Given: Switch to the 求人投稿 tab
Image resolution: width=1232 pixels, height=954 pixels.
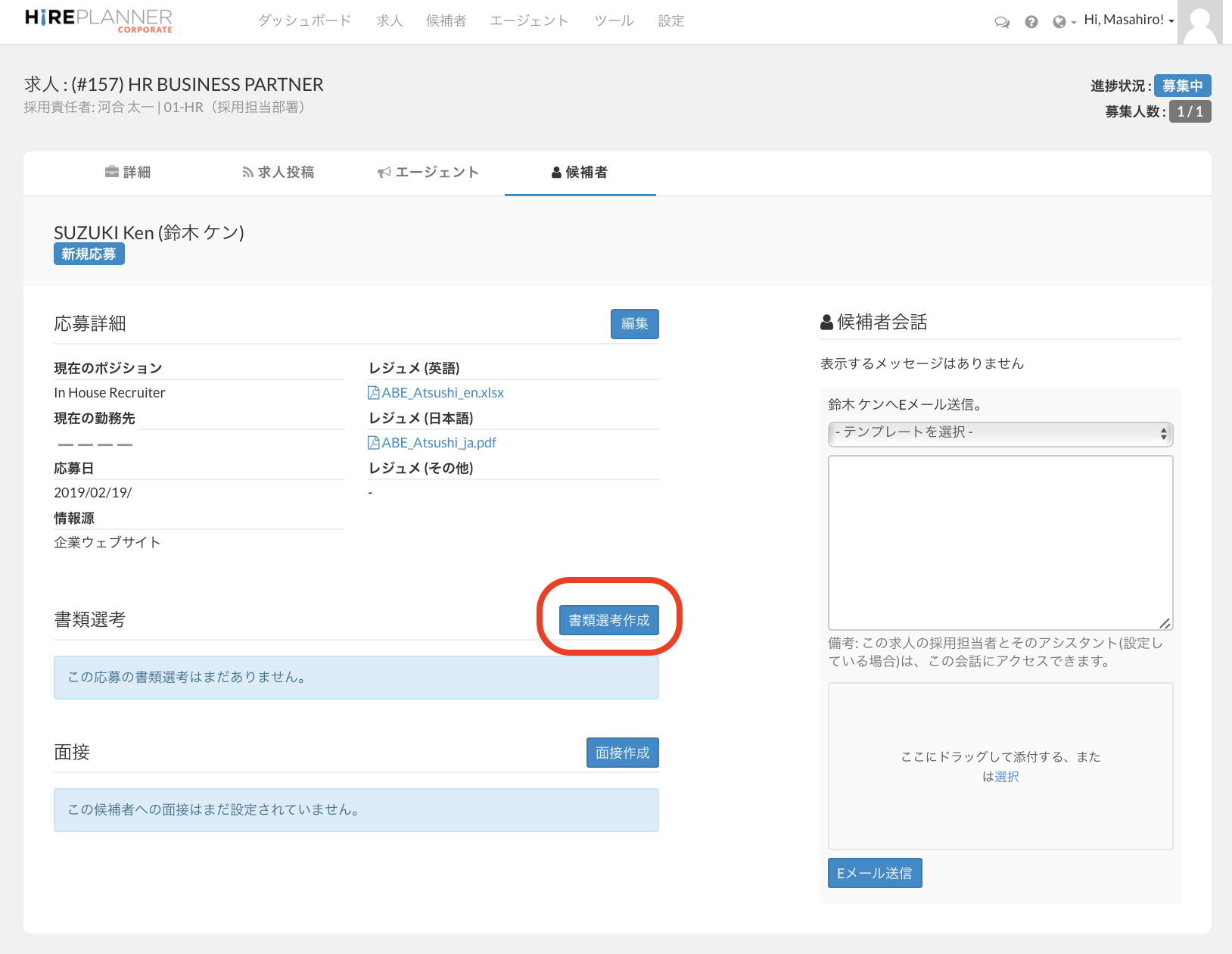Looking at the screenshot, I should pyautogui.click(x=278, y=173).
